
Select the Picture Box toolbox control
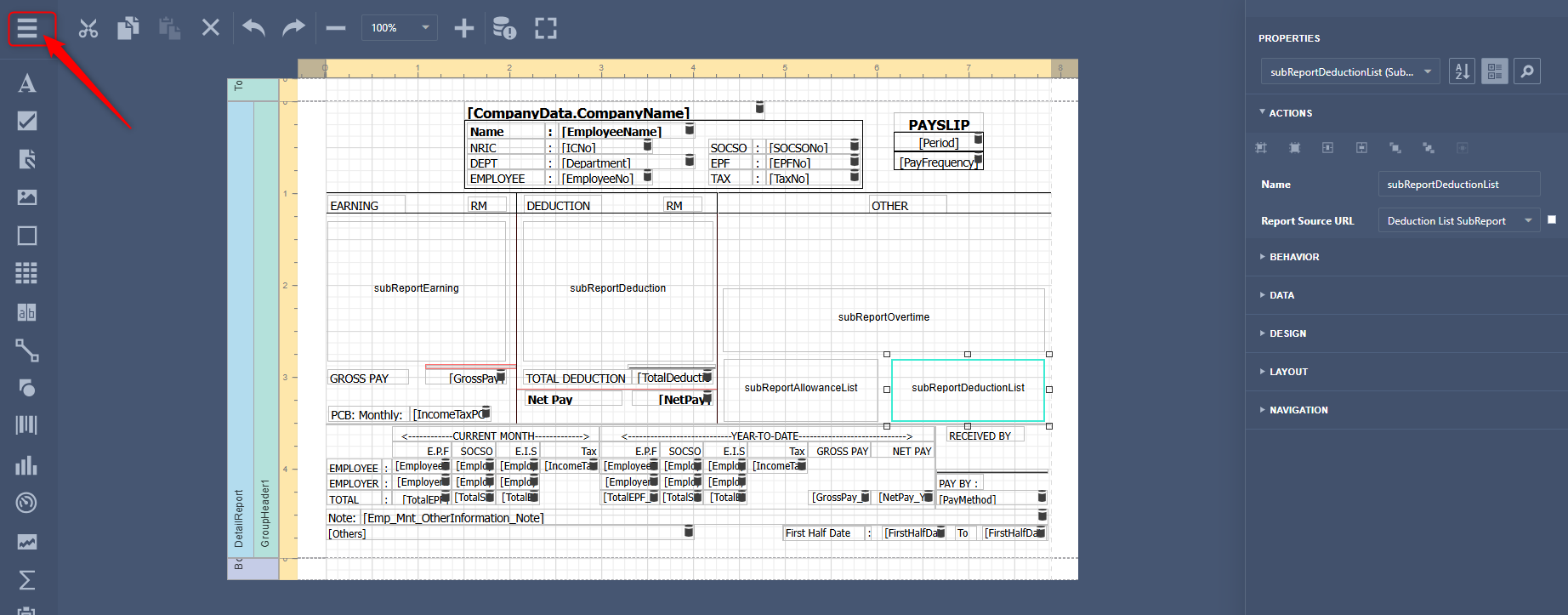tap(27, 197)
